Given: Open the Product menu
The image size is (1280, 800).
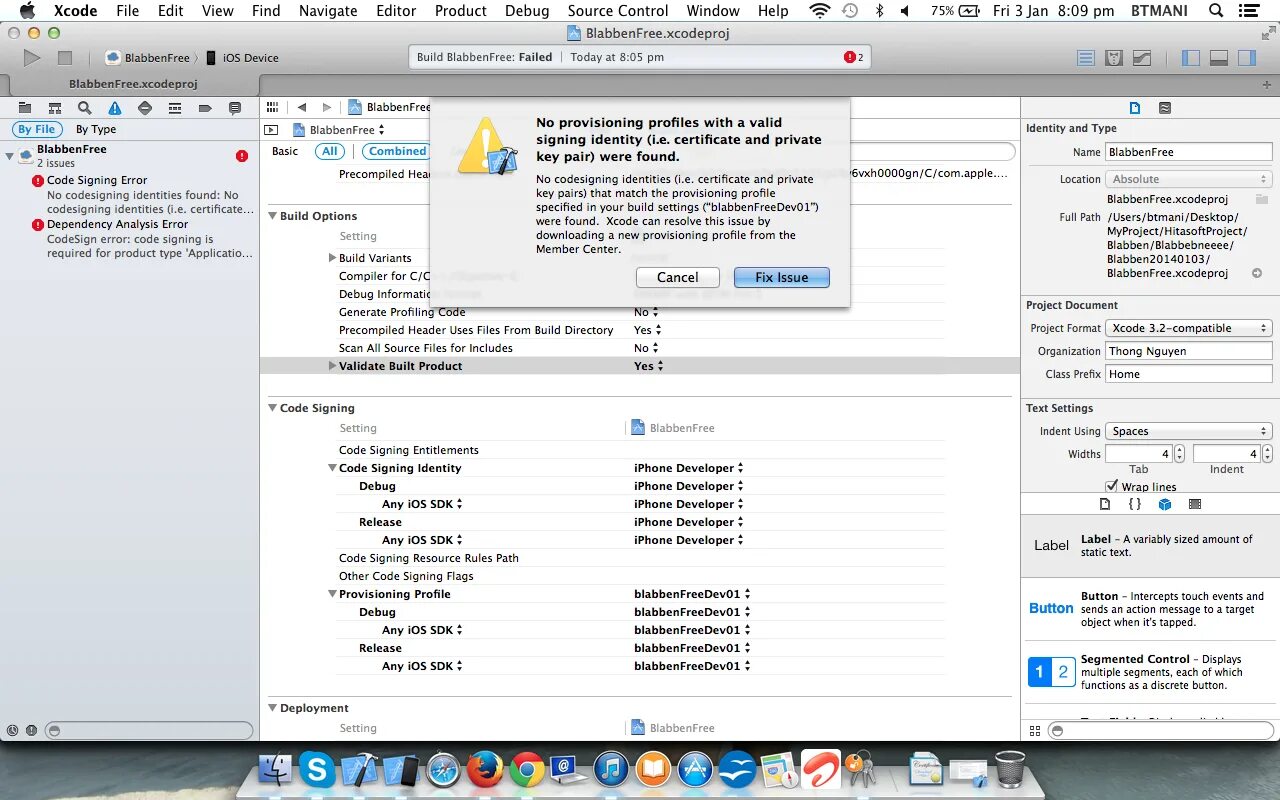Looking at the screenshot, I should (461, 11).
